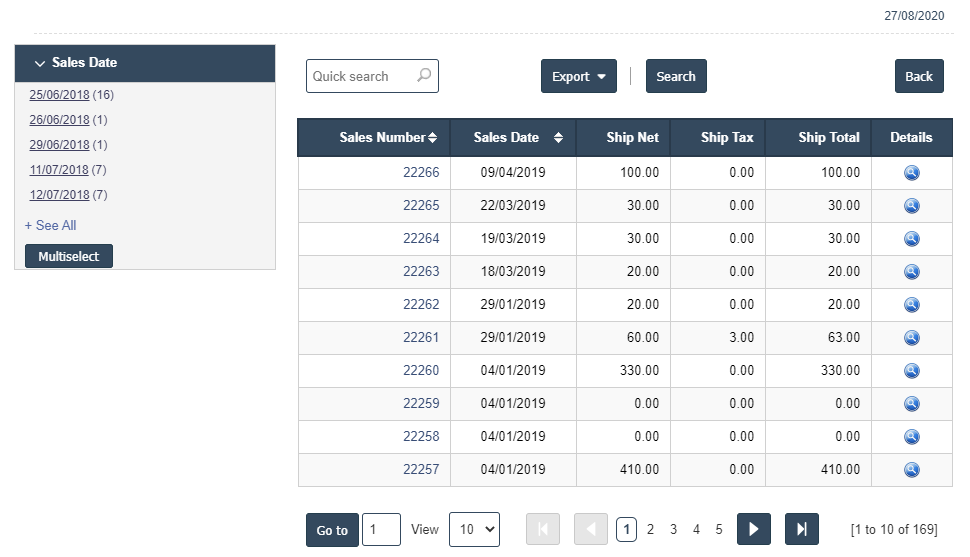The width and height of the screenshot is (970, 557).
Task: Filter by 25/06/2018 sales date
Action: pos(59,95)
